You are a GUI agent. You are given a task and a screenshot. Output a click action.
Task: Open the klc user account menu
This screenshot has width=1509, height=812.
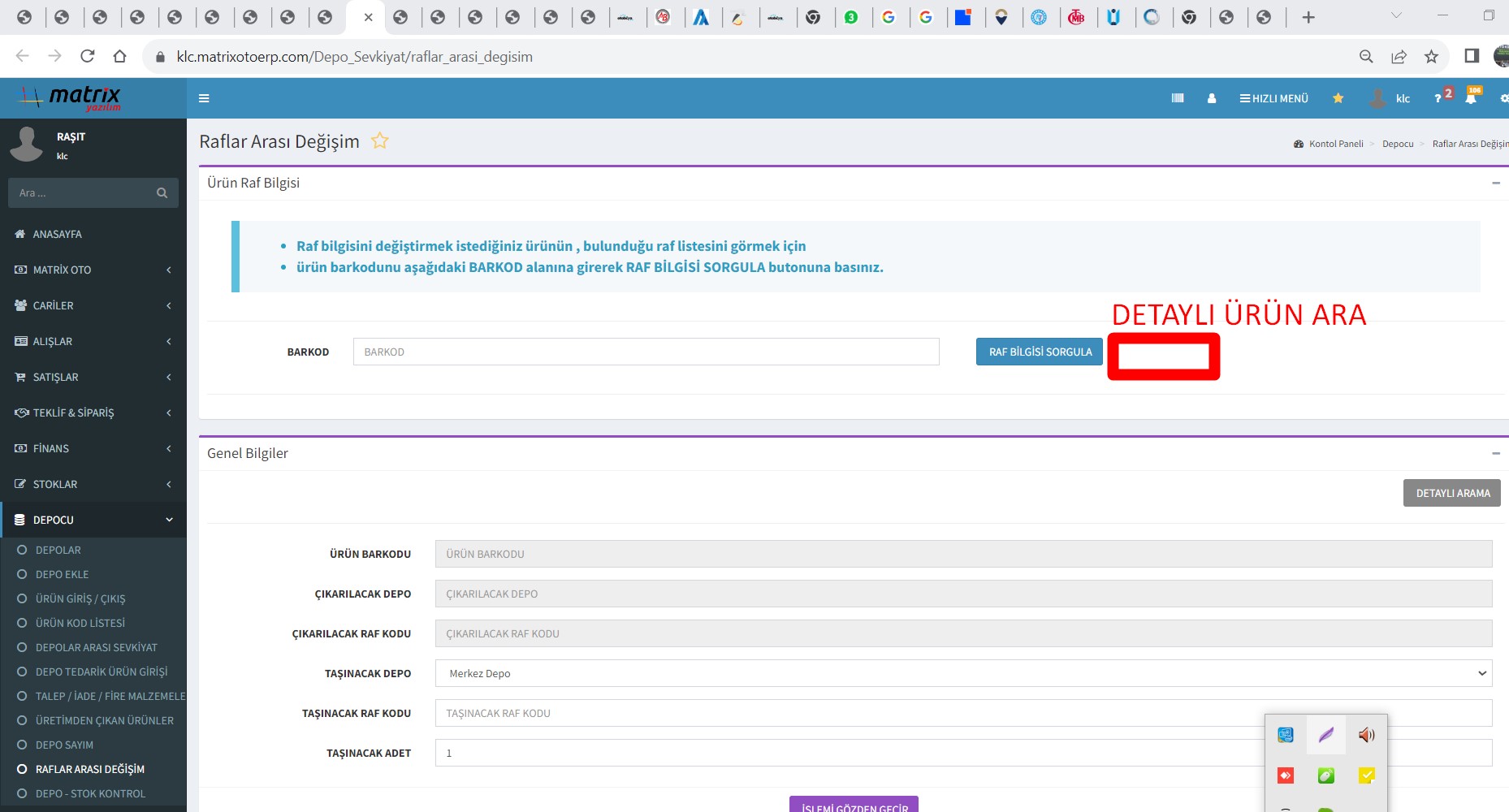tap(1391, 98)
